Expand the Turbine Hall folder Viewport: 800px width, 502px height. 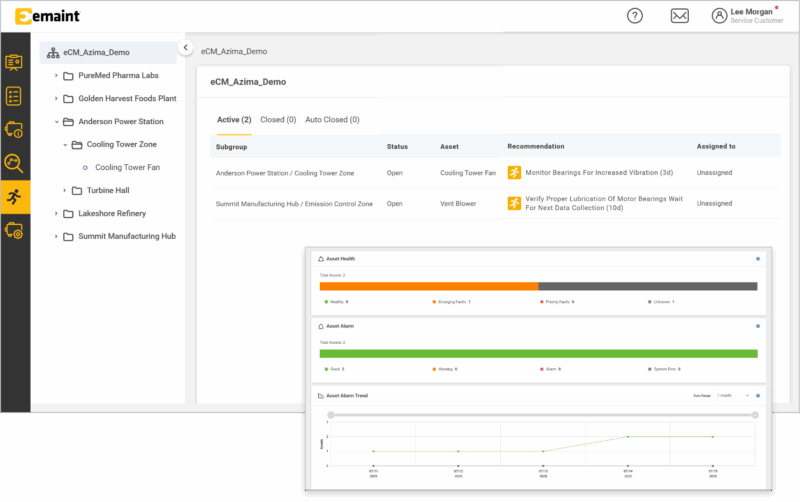64,190
